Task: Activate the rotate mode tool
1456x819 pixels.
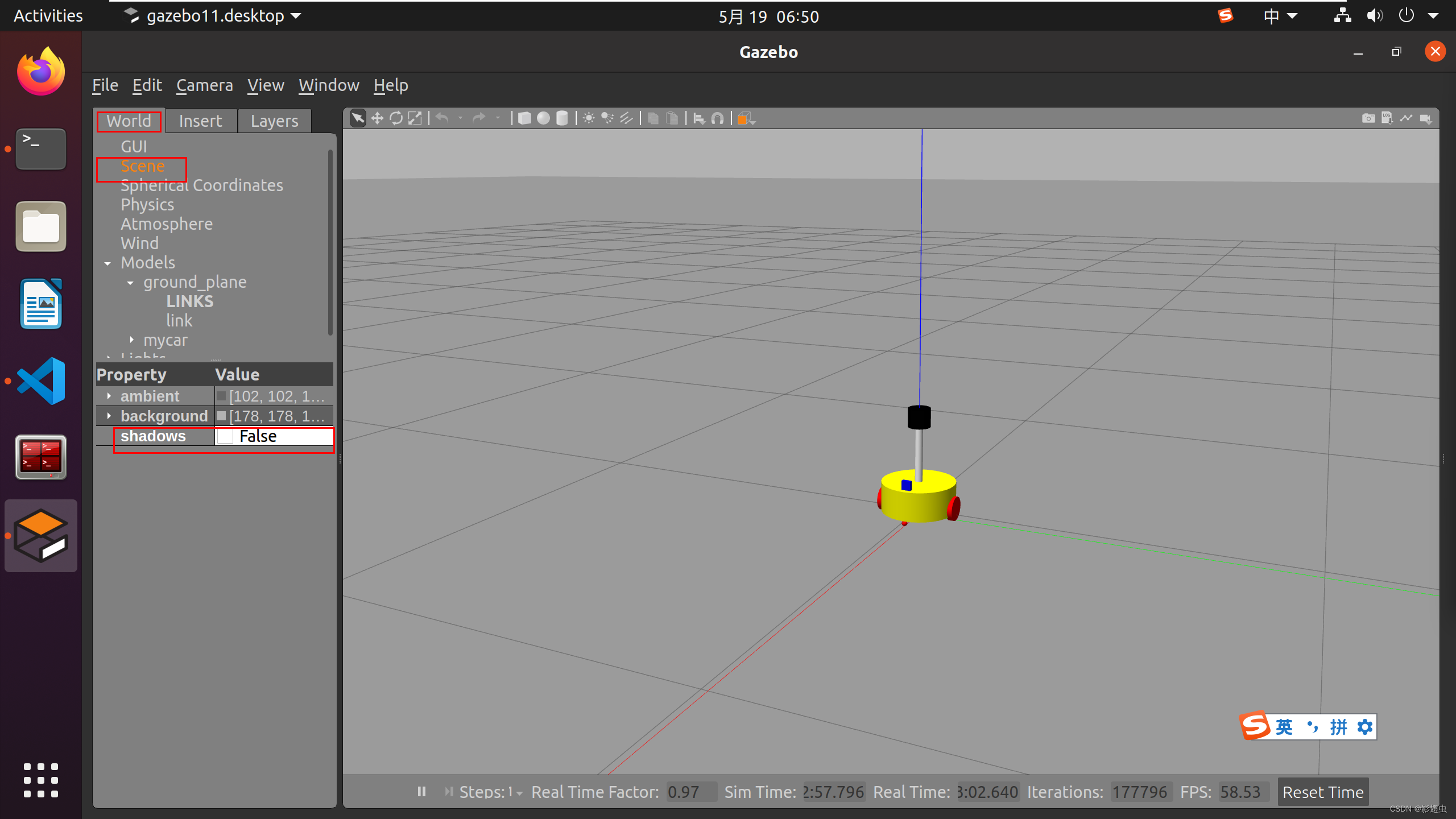Action: click(396, 118)
